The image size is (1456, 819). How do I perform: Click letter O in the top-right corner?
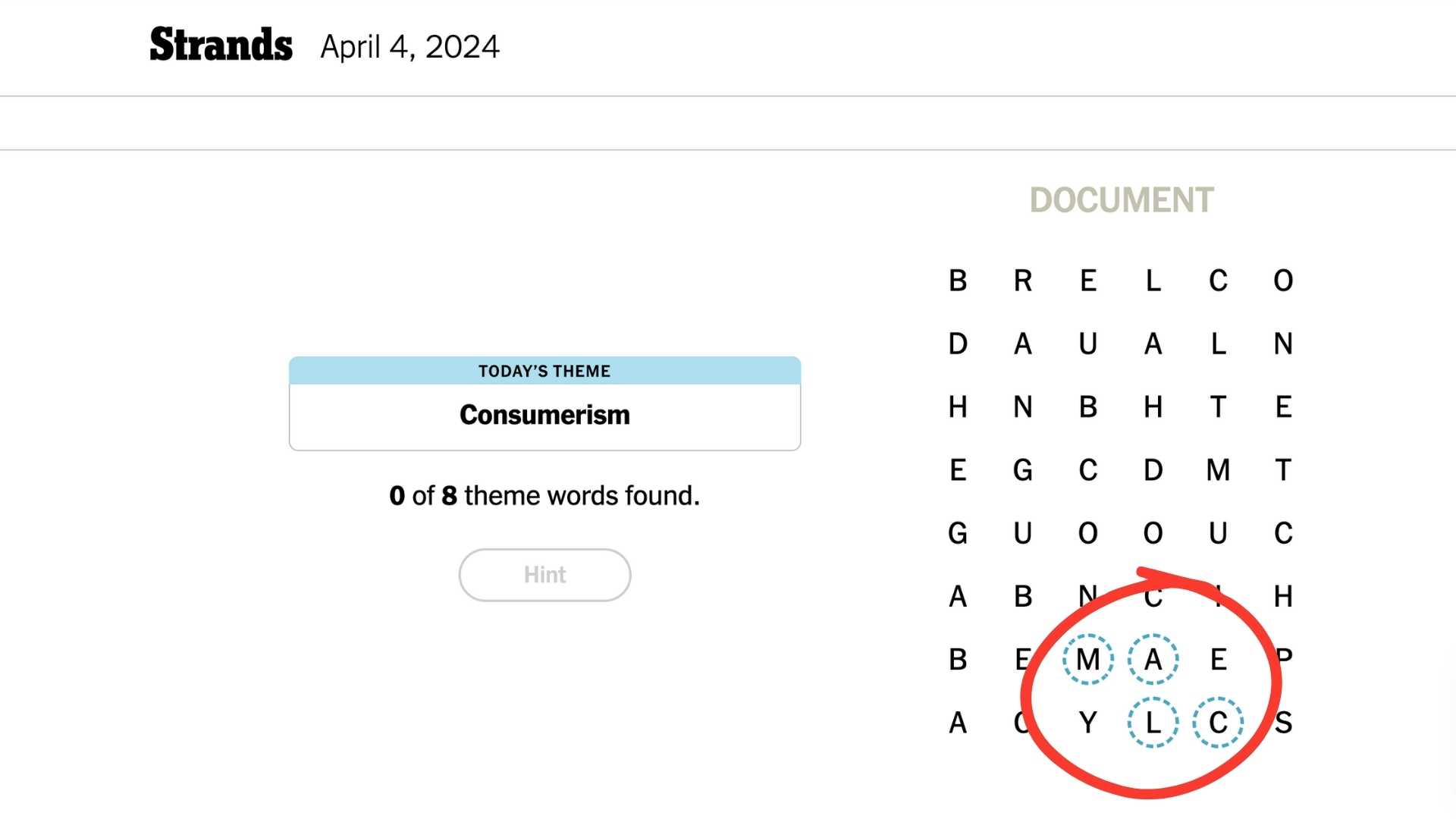click(1283, 281)
